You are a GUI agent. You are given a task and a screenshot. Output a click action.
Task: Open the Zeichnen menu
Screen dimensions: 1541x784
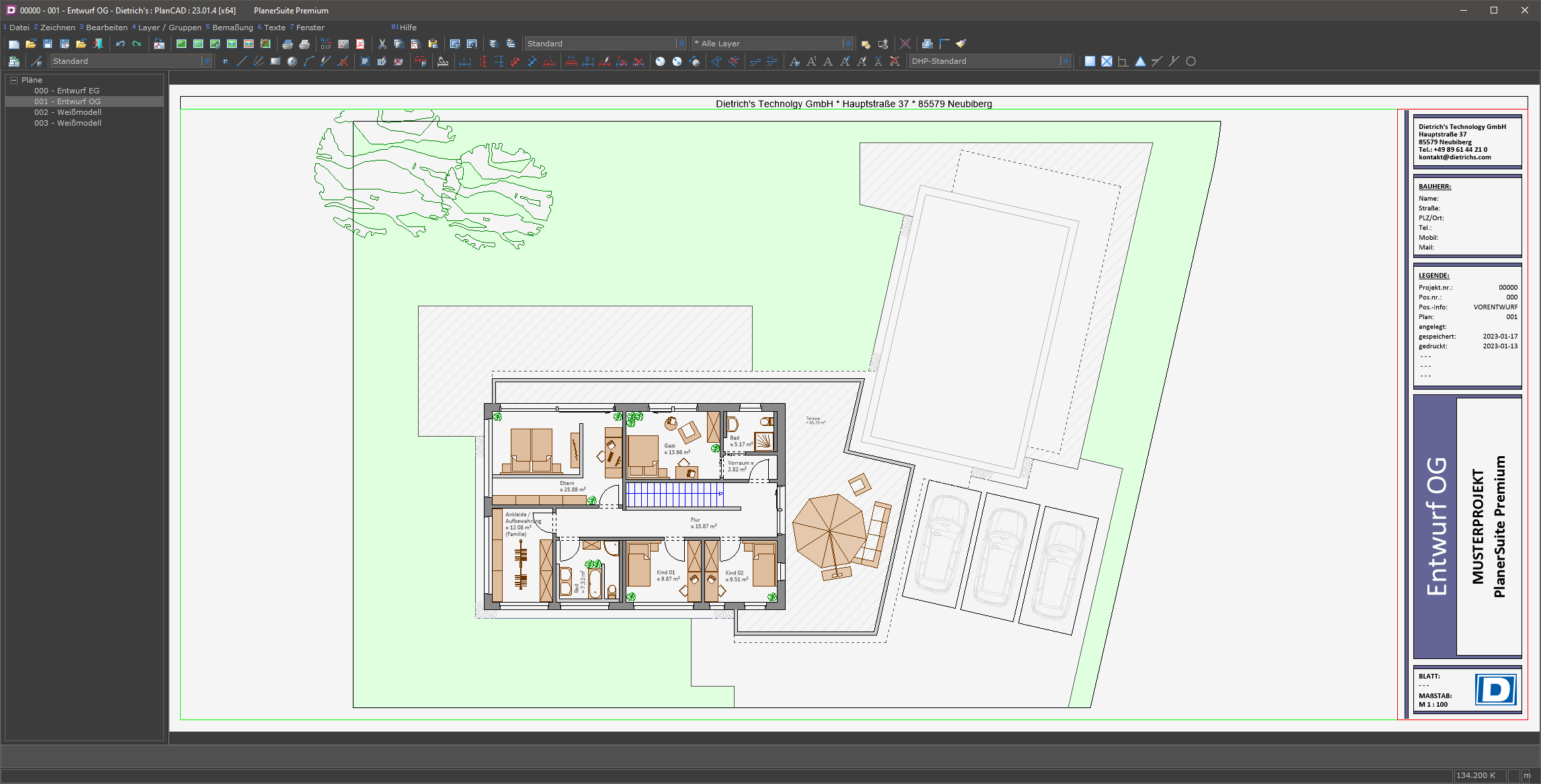tap(58, 28)
